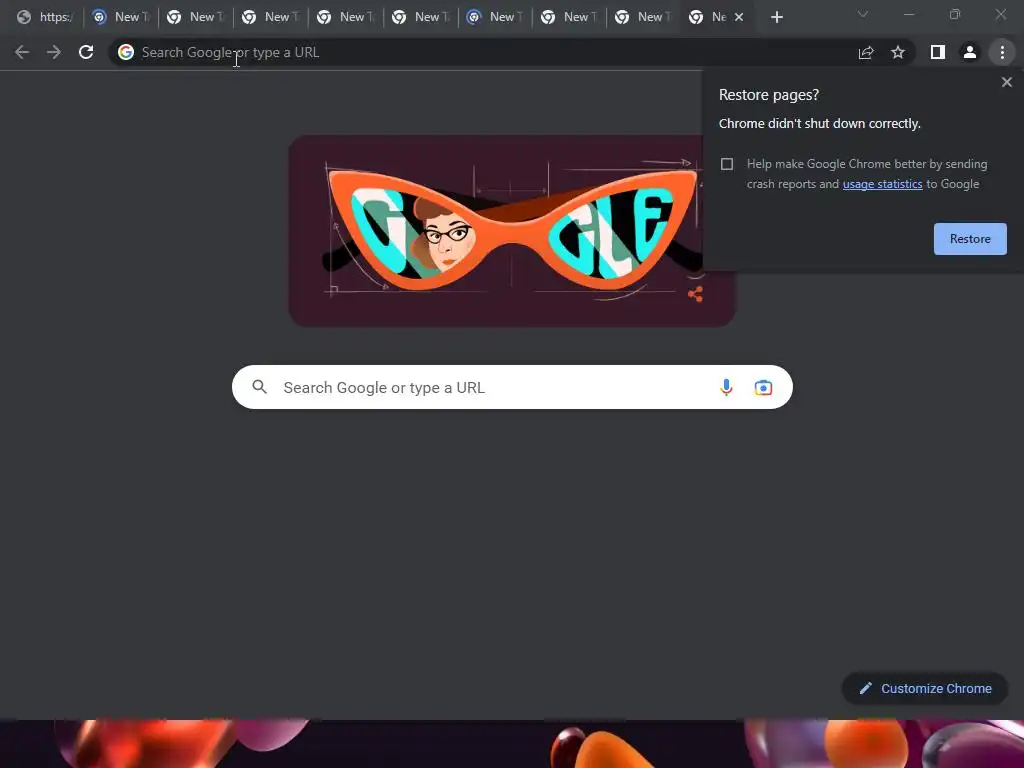Image resolution: width=1024 pixels, height=768 pixels.
Task: Open Chrome's three-dot menu
Action: coord(1002,52)
